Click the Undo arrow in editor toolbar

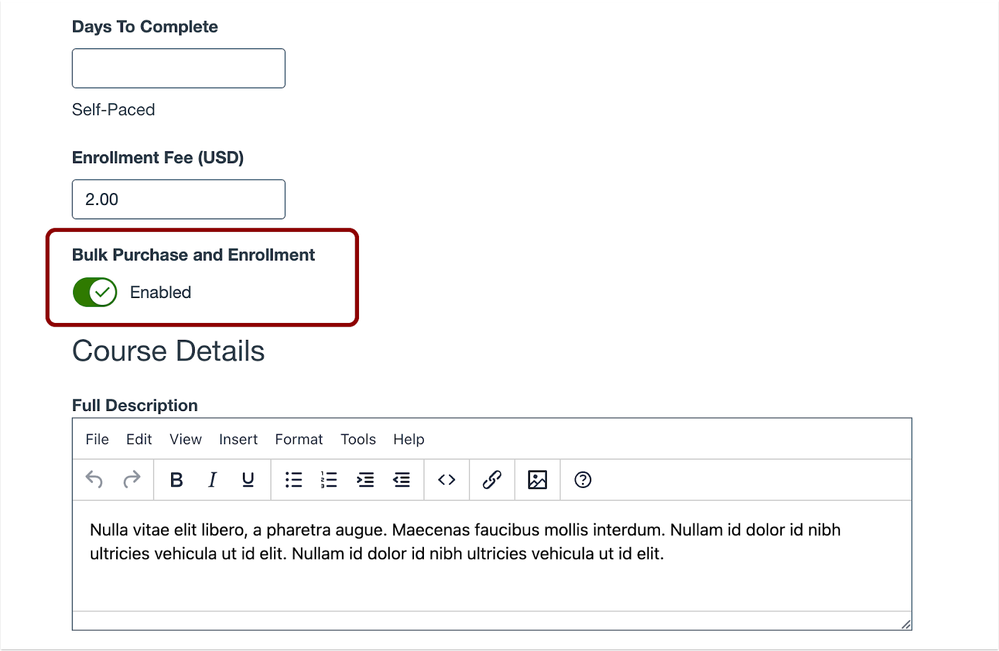(x=94, y=480)
